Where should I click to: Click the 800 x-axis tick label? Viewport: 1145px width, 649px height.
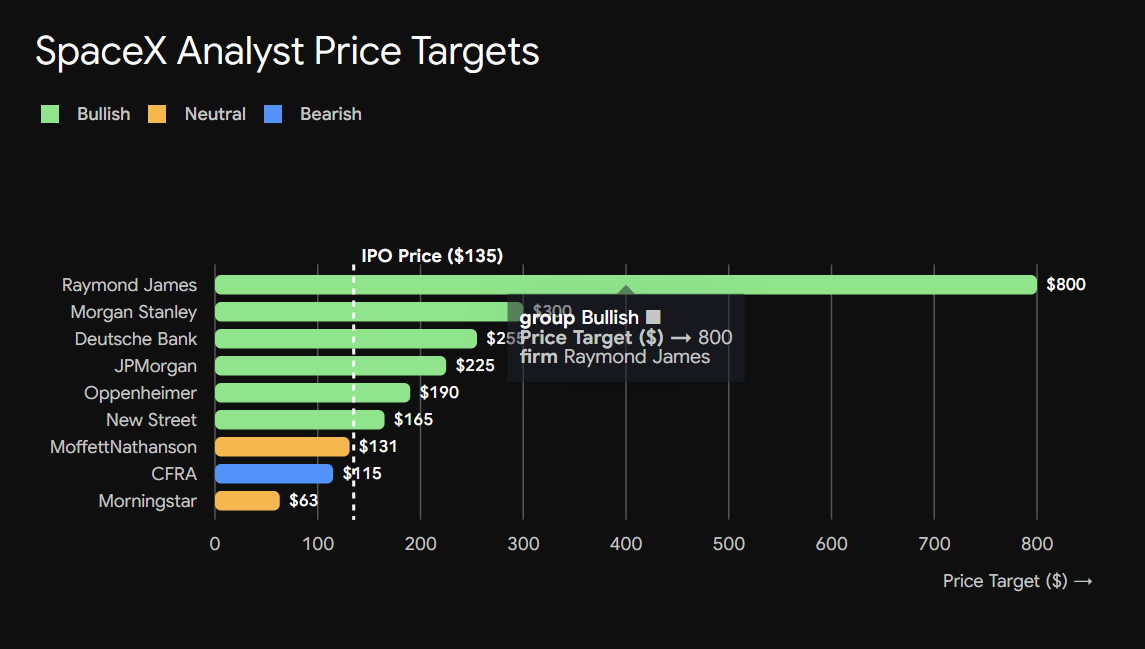(x=1037, y=544)
